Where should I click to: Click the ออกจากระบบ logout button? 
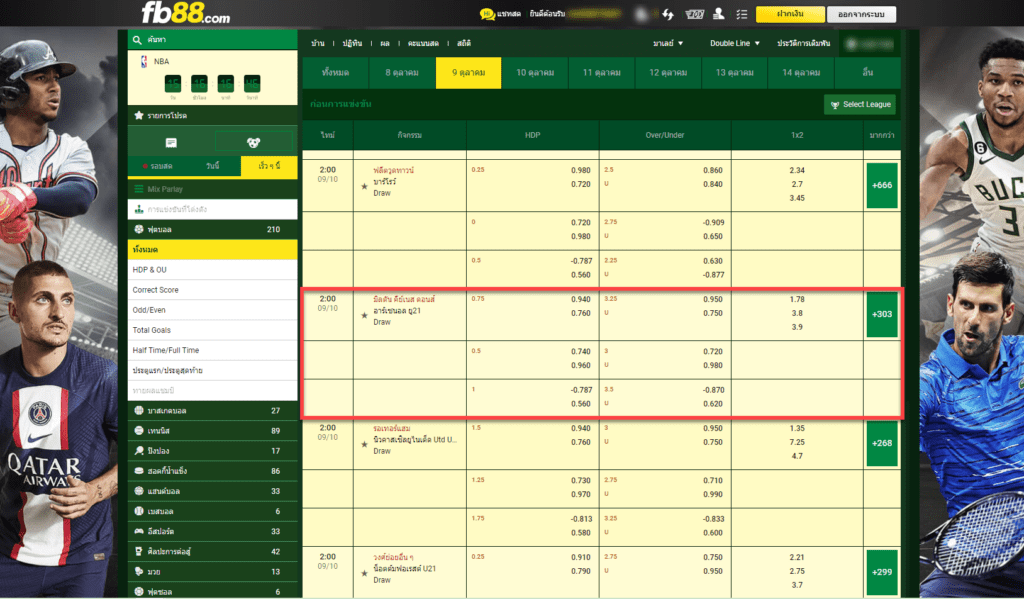(x=861, y=14)
